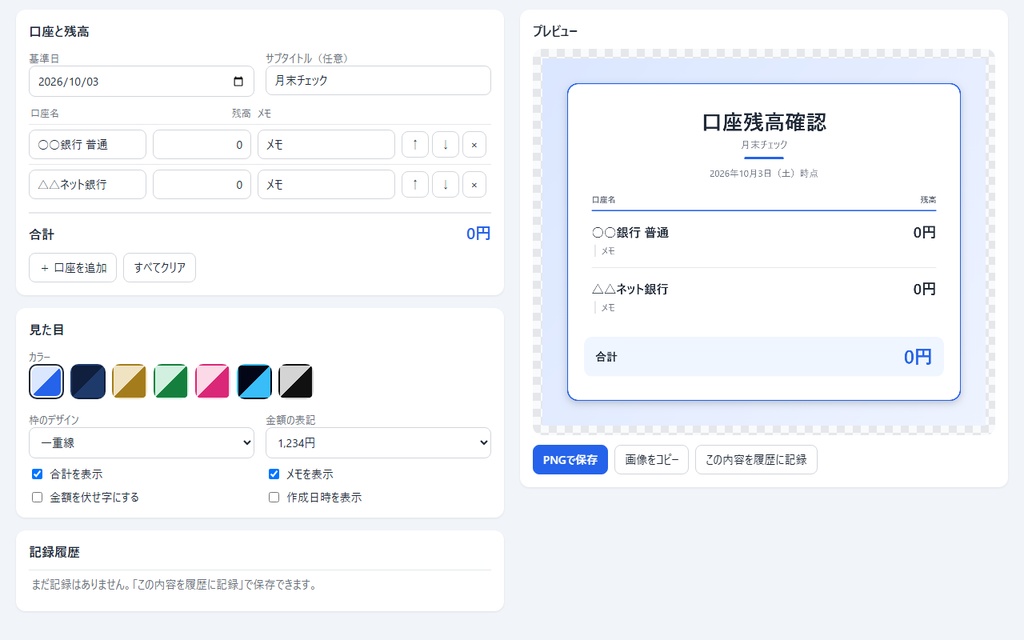Remove the △△ネット銀行 row

click(474, 184)
